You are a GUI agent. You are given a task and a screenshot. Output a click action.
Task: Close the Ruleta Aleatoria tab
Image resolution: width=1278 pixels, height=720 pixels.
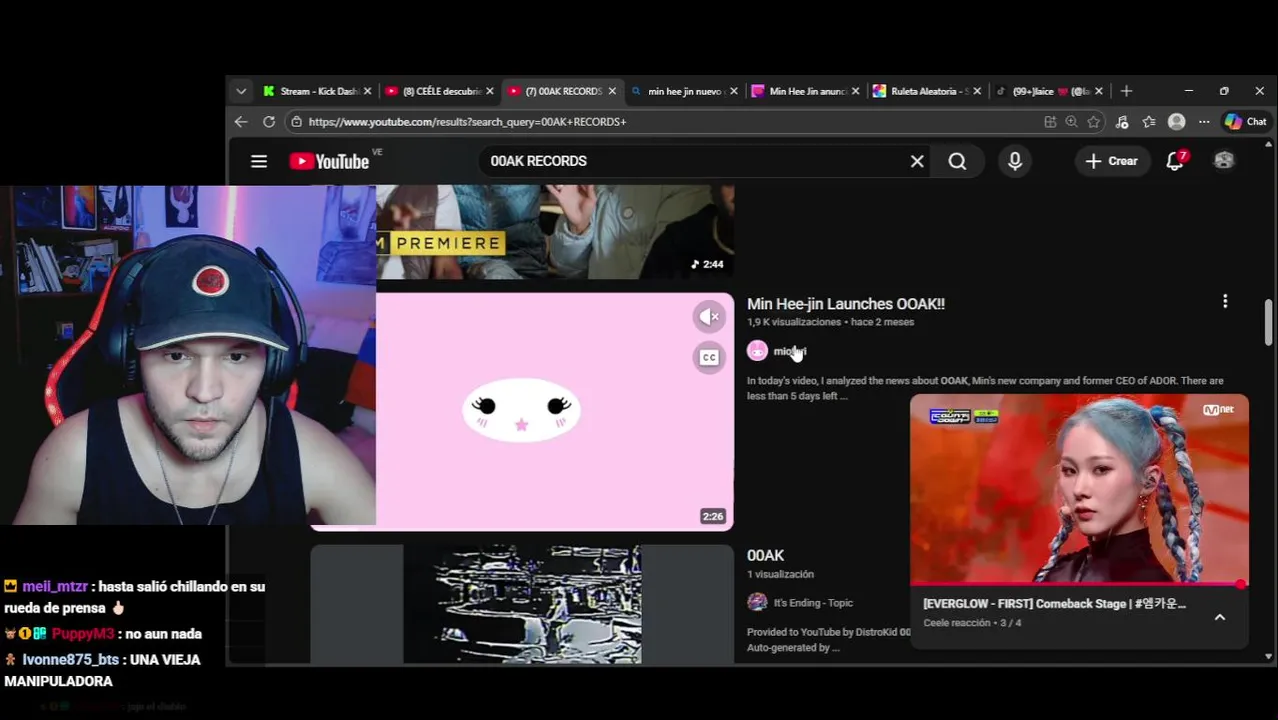click(x=977, y=91)
